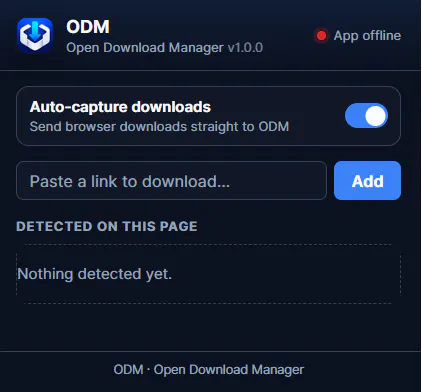Viewport: 422px width, 392px height.
Task: Click the ODM title heading
Action: point(88,27)
